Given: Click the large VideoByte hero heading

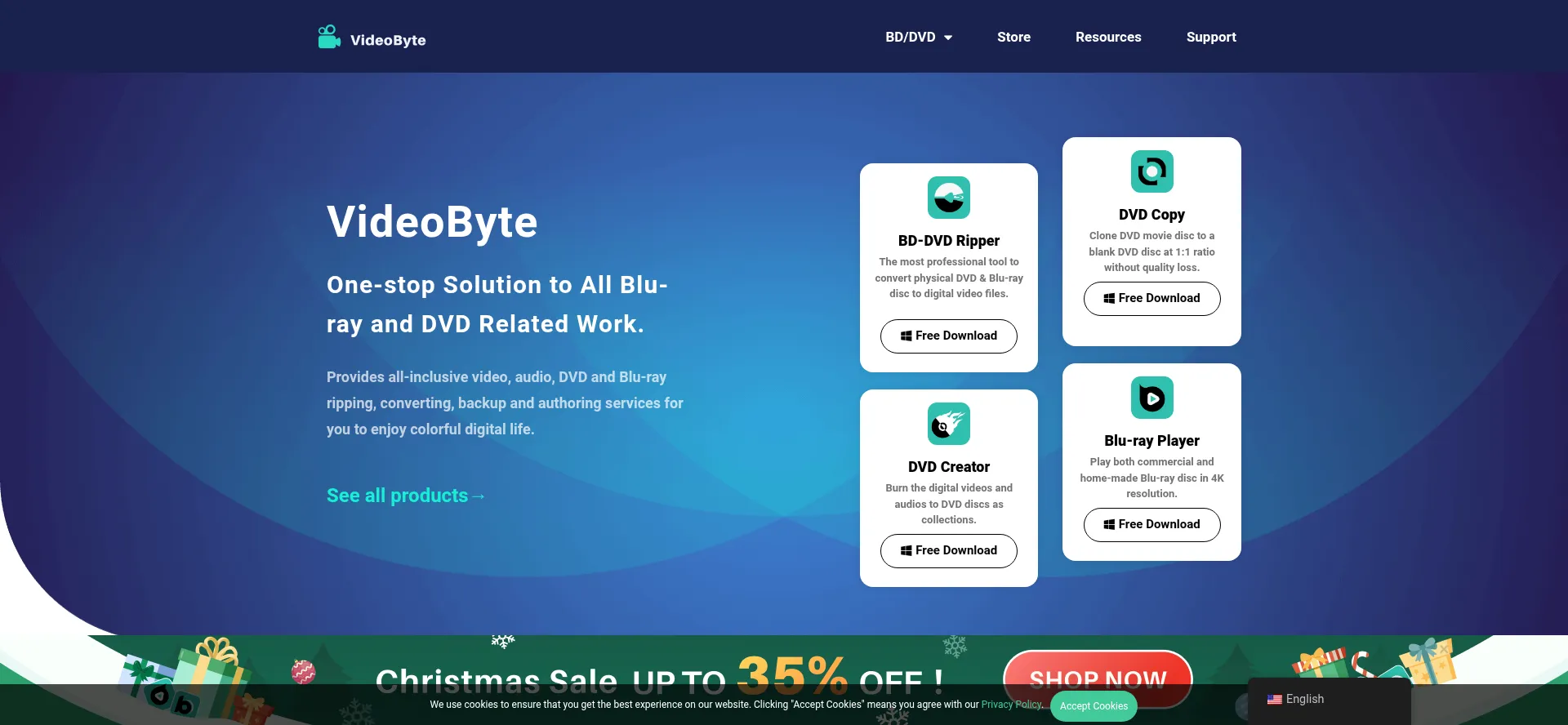Looking at the screenshot, I should (432, 222).
